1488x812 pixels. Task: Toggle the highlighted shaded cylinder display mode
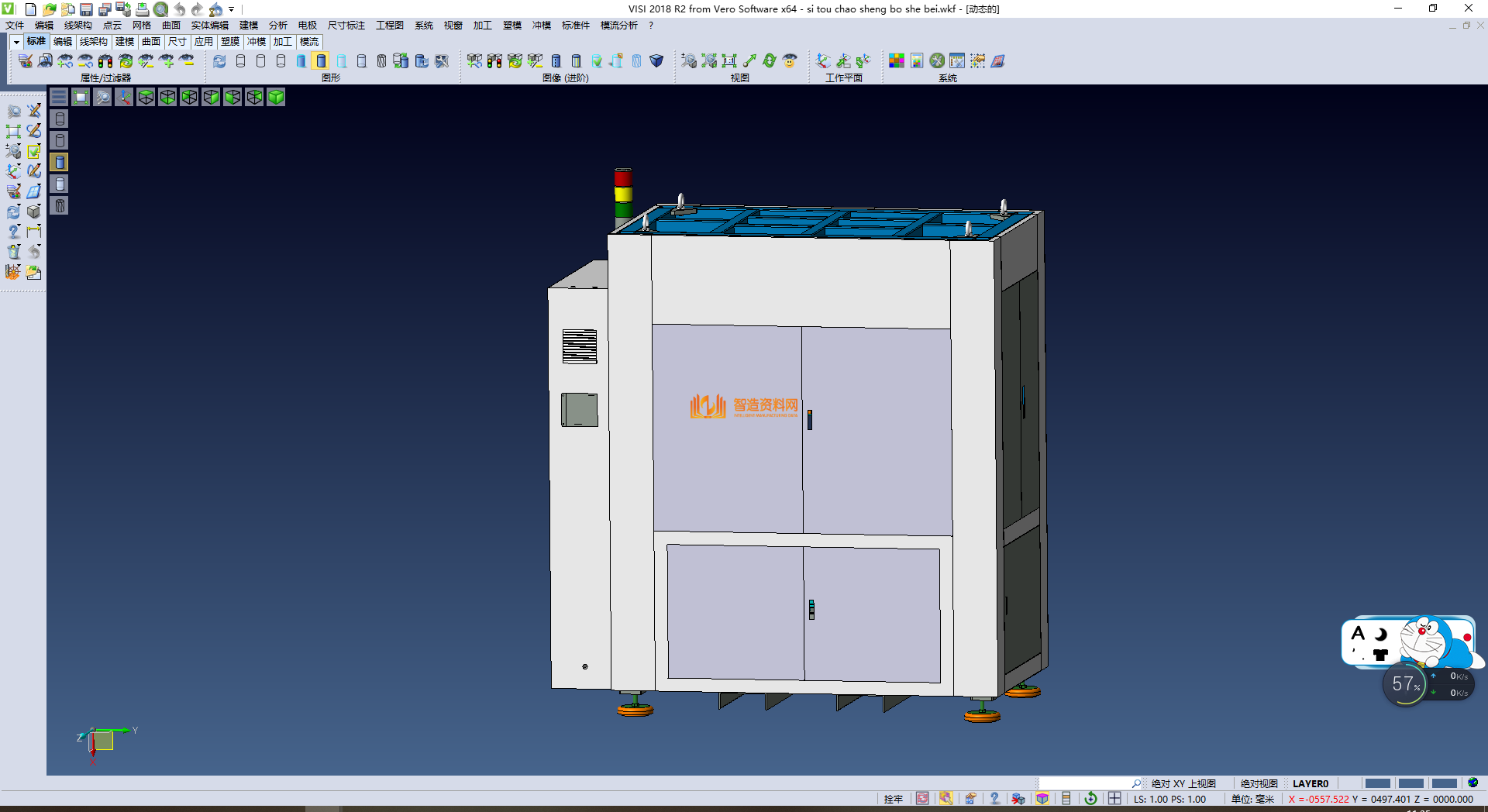coord(321,61)
